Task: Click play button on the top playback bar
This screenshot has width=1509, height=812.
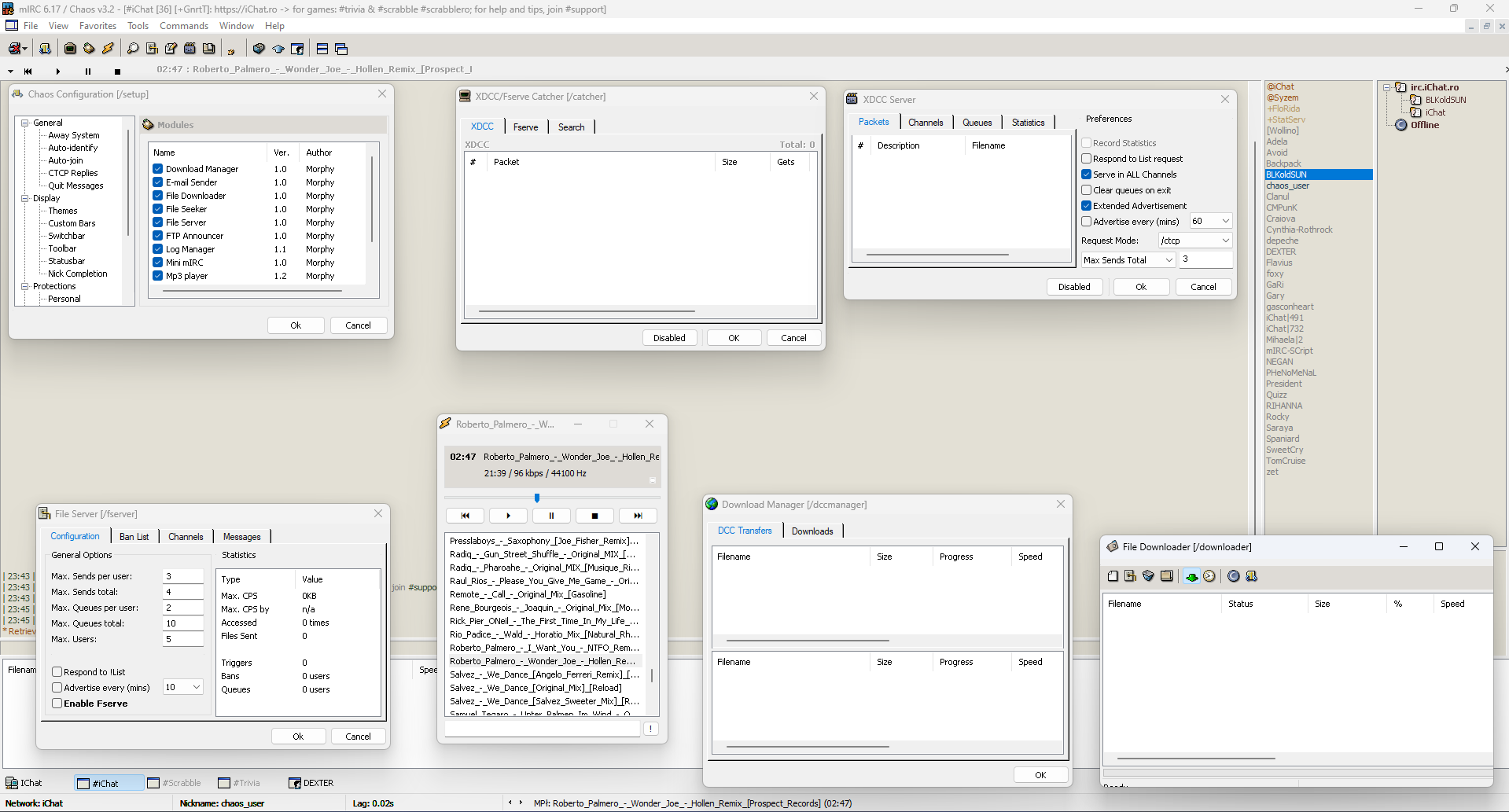Action: [x=58, y=71]
